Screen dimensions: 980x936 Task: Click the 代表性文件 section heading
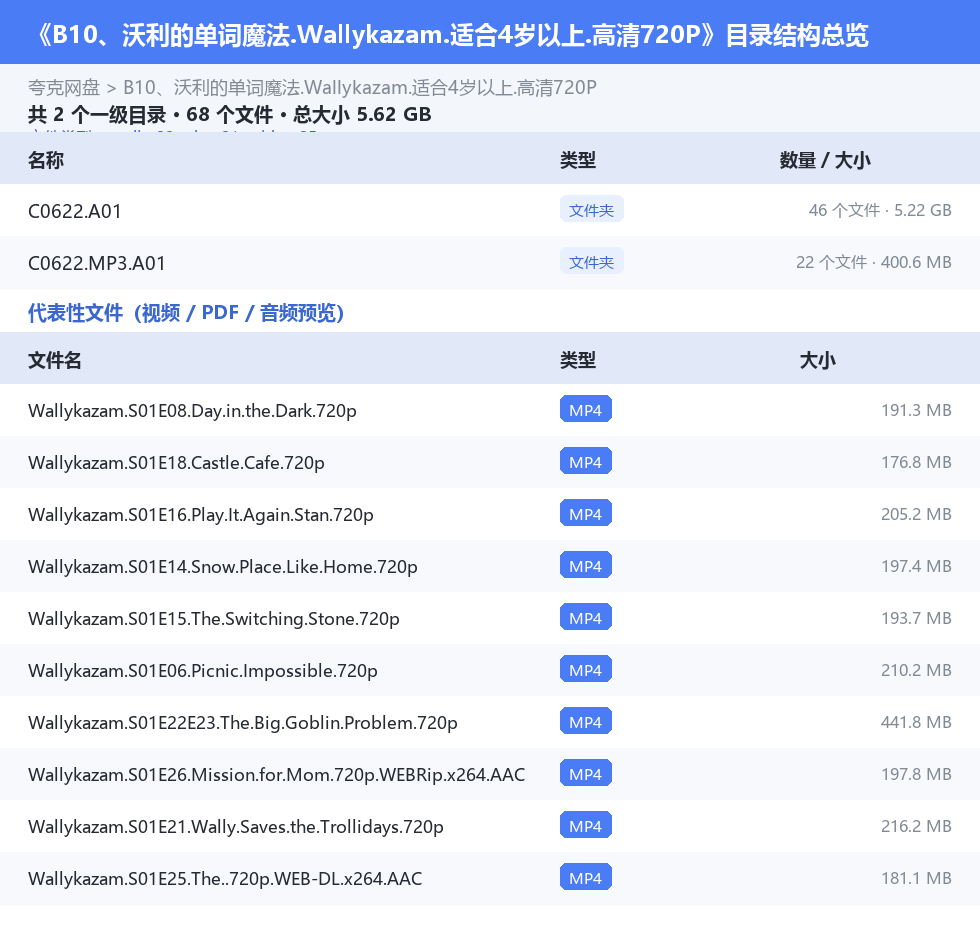pos(186,312)
